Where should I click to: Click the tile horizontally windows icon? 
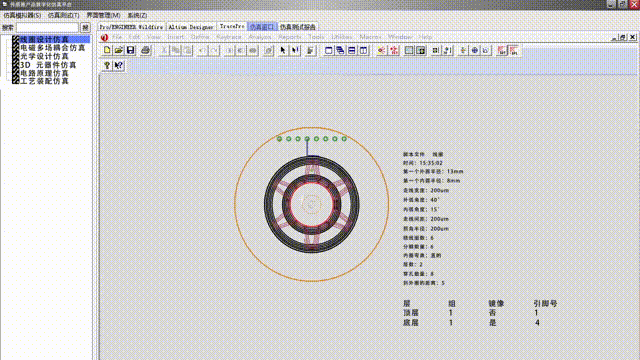pyautogui.click(x=351, y=50)
